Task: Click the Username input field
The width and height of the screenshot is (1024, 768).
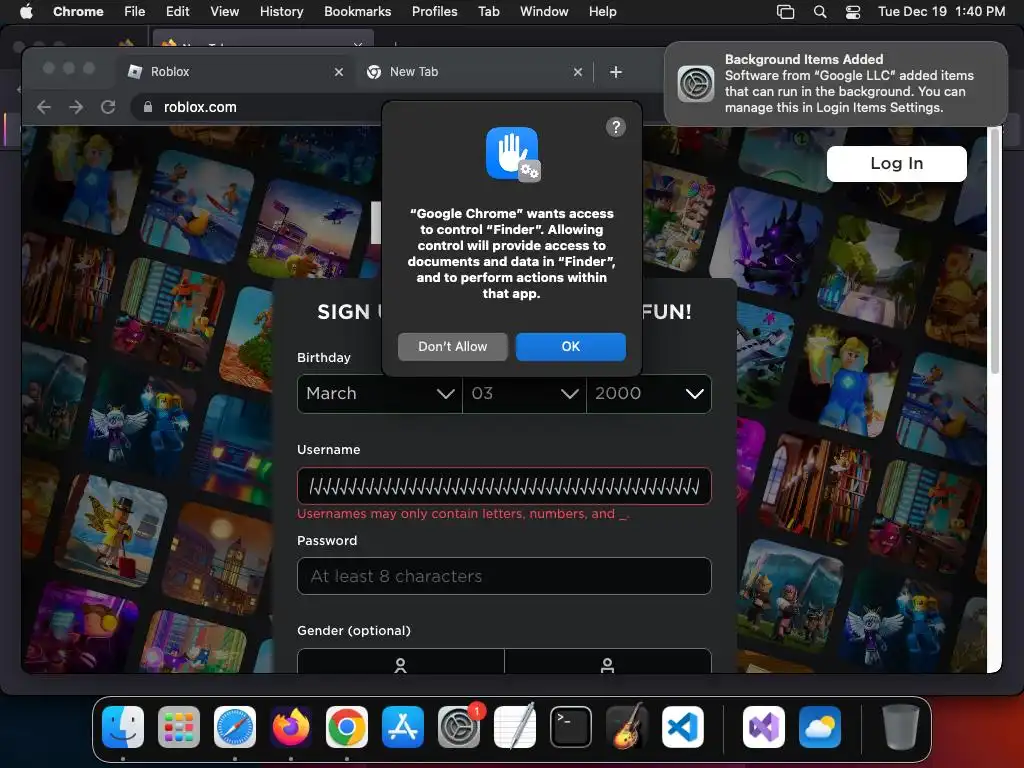Action: click(x=504, y=486)
